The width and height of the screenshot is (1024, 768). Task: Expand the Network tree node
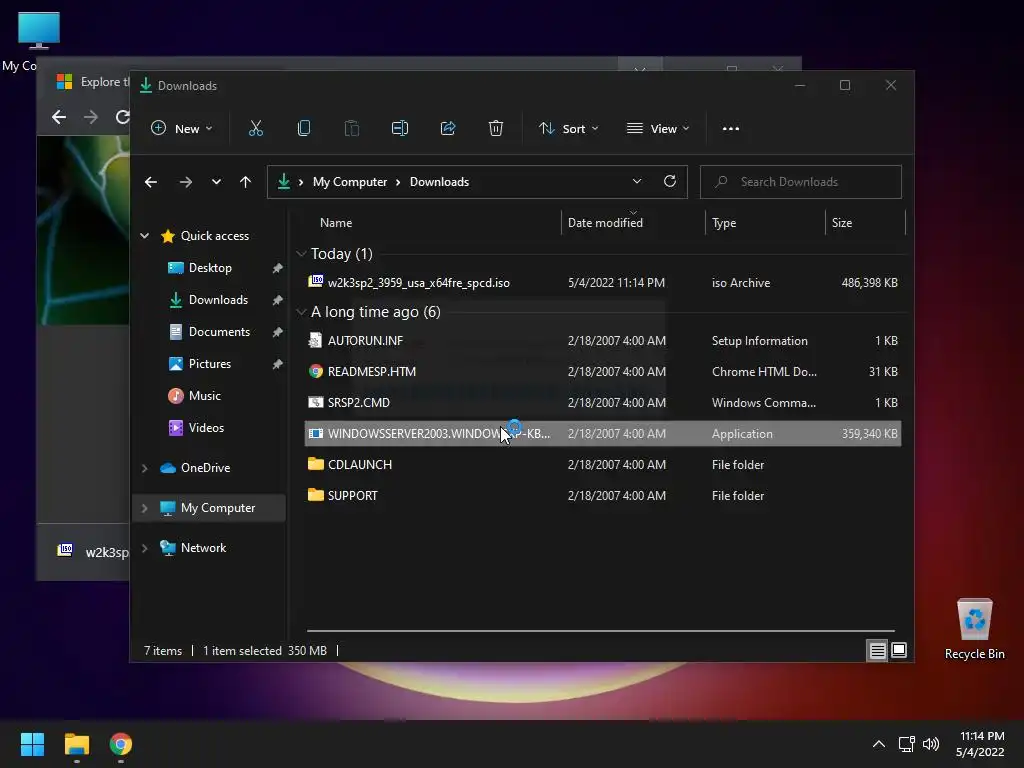coord(144,548)
